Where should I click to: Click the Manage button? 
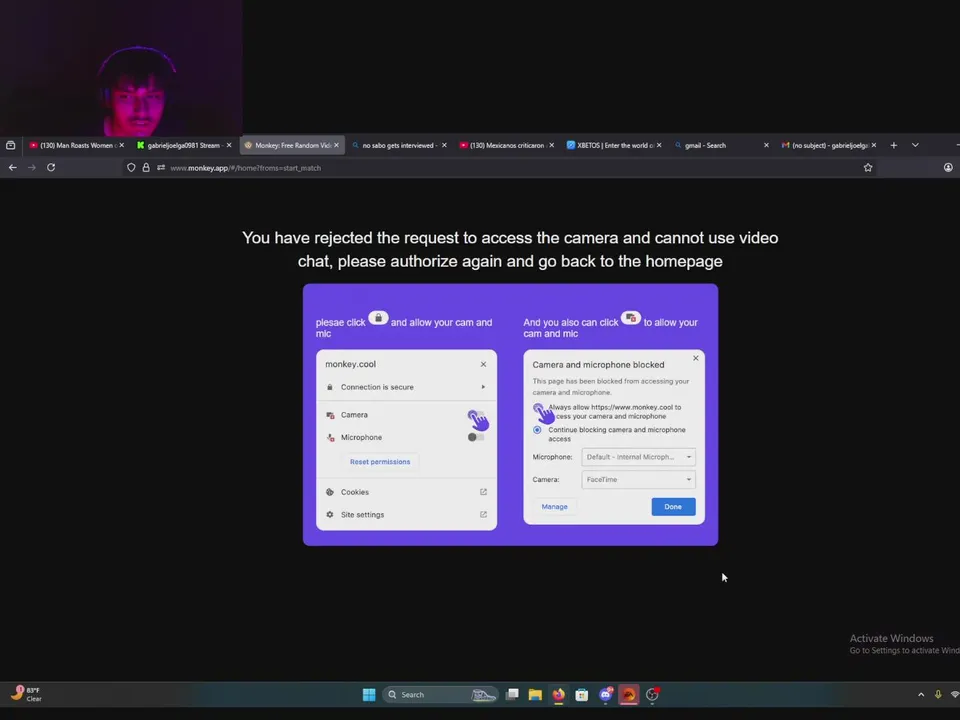click(555, 506)
